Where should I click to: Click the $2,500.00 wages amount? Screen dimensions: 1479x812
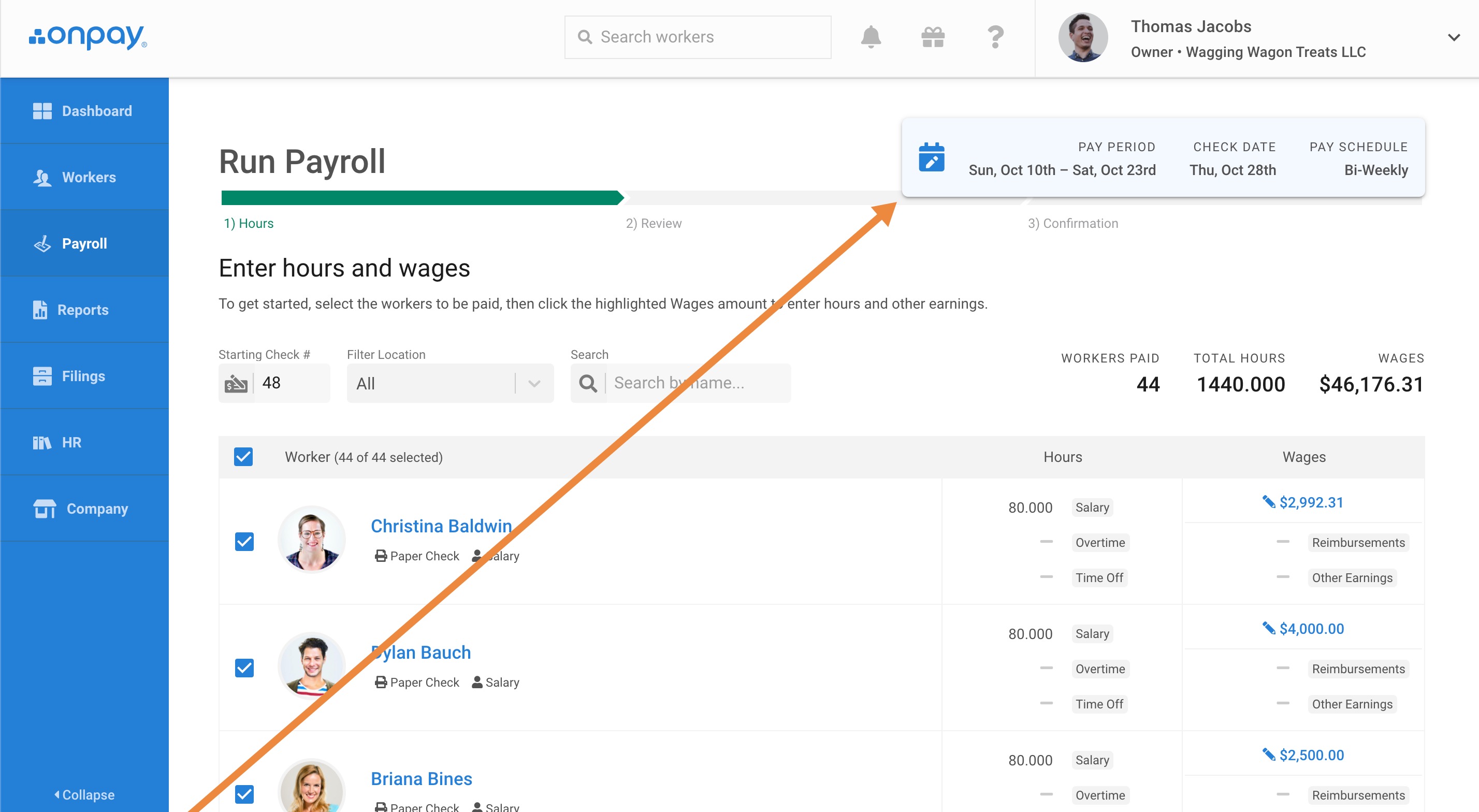[1311, 755]
